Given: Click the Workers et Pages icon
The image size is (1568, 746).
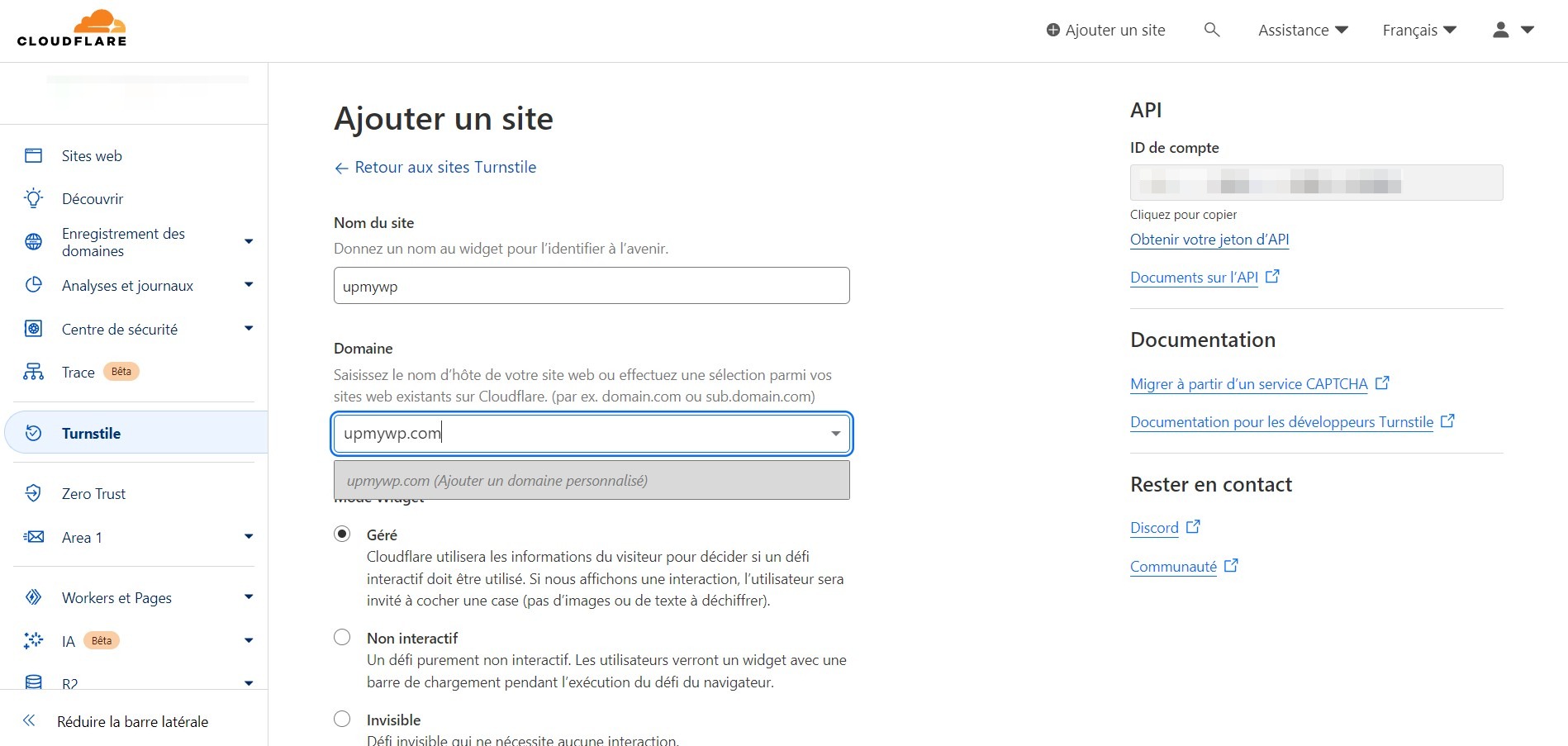Looking at the screenshot, I should point(33,597).
